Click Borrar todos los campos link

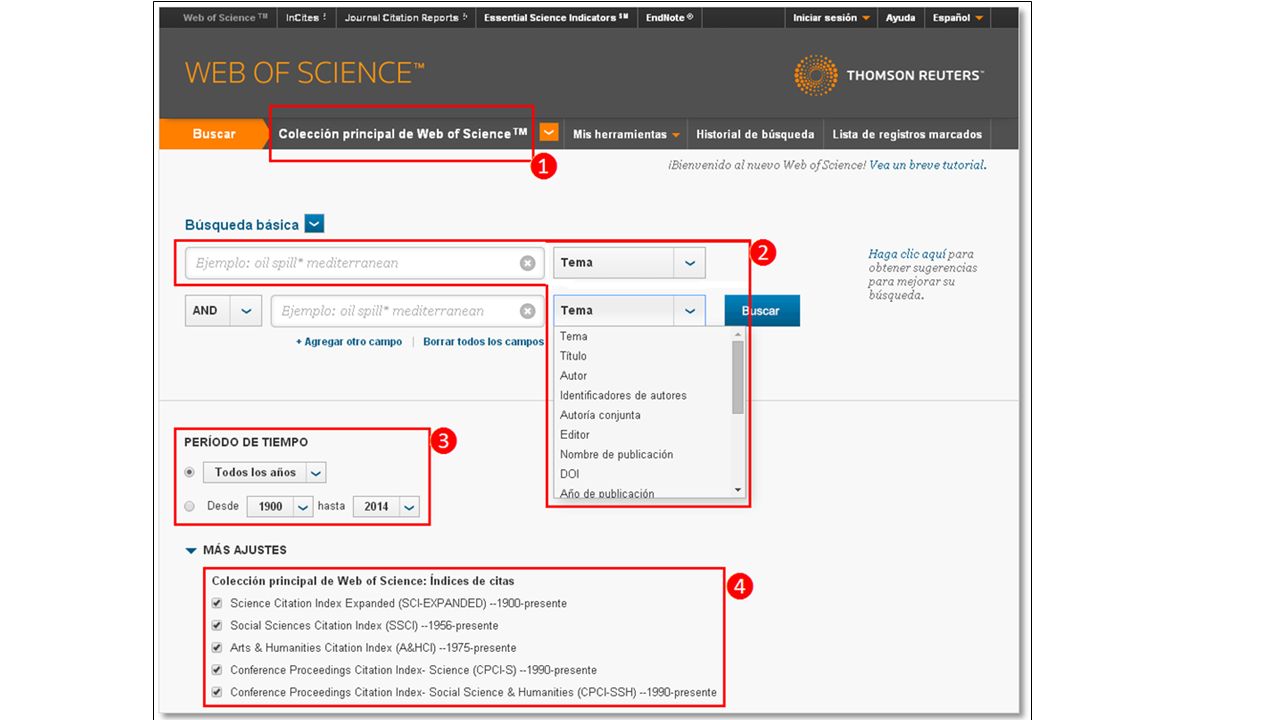coord(484,342)
